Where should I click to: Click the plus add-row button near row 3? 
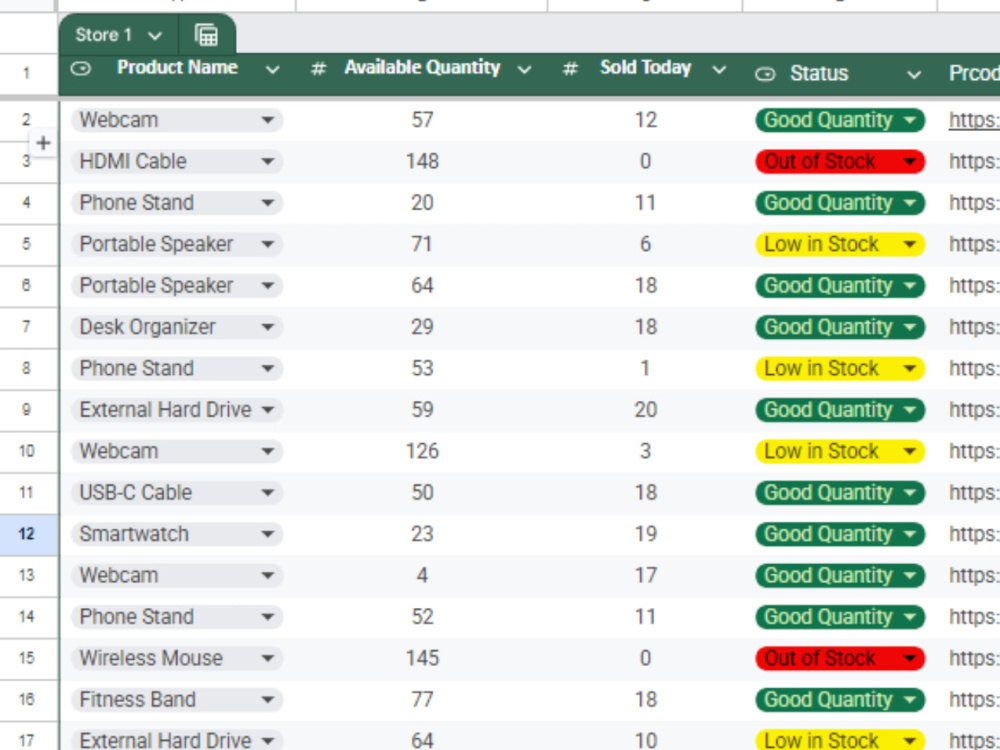click(43, 143)
